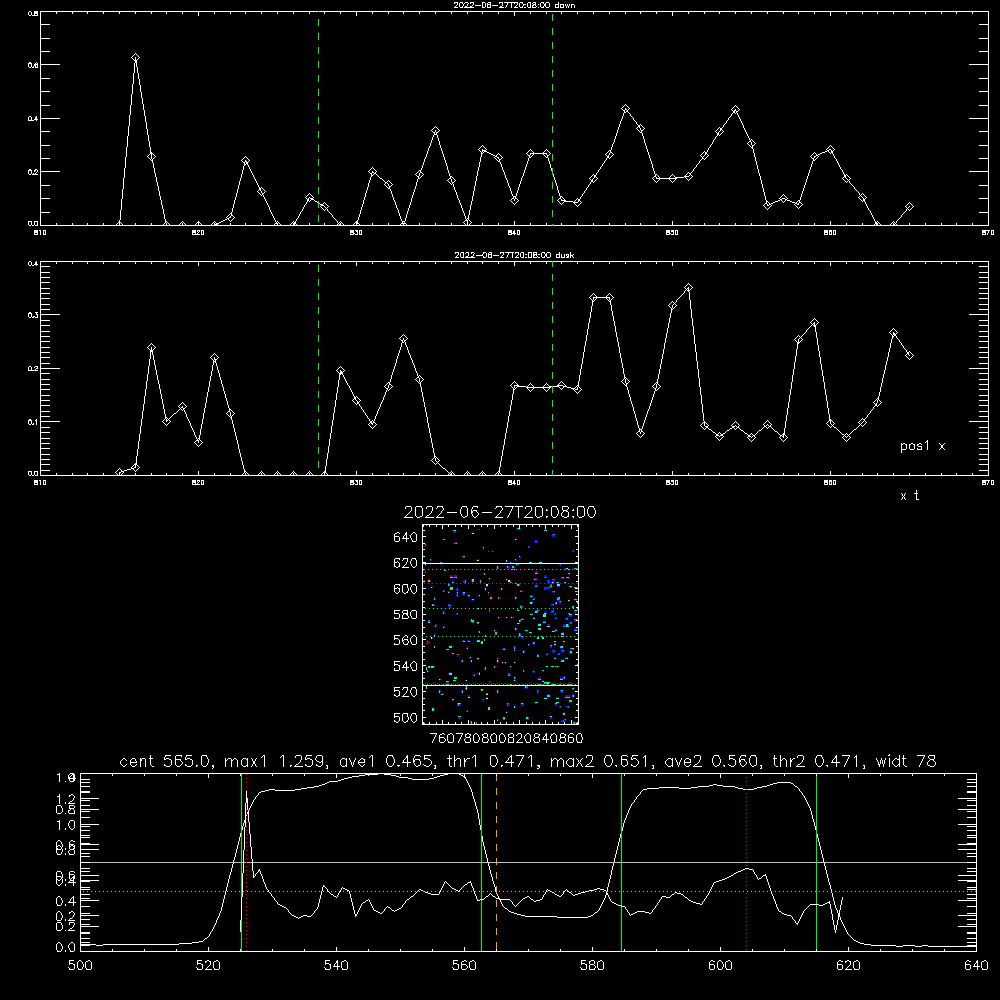Click the '2022-06-27T20:08:00 dawn' plot title

coord(514,5)
